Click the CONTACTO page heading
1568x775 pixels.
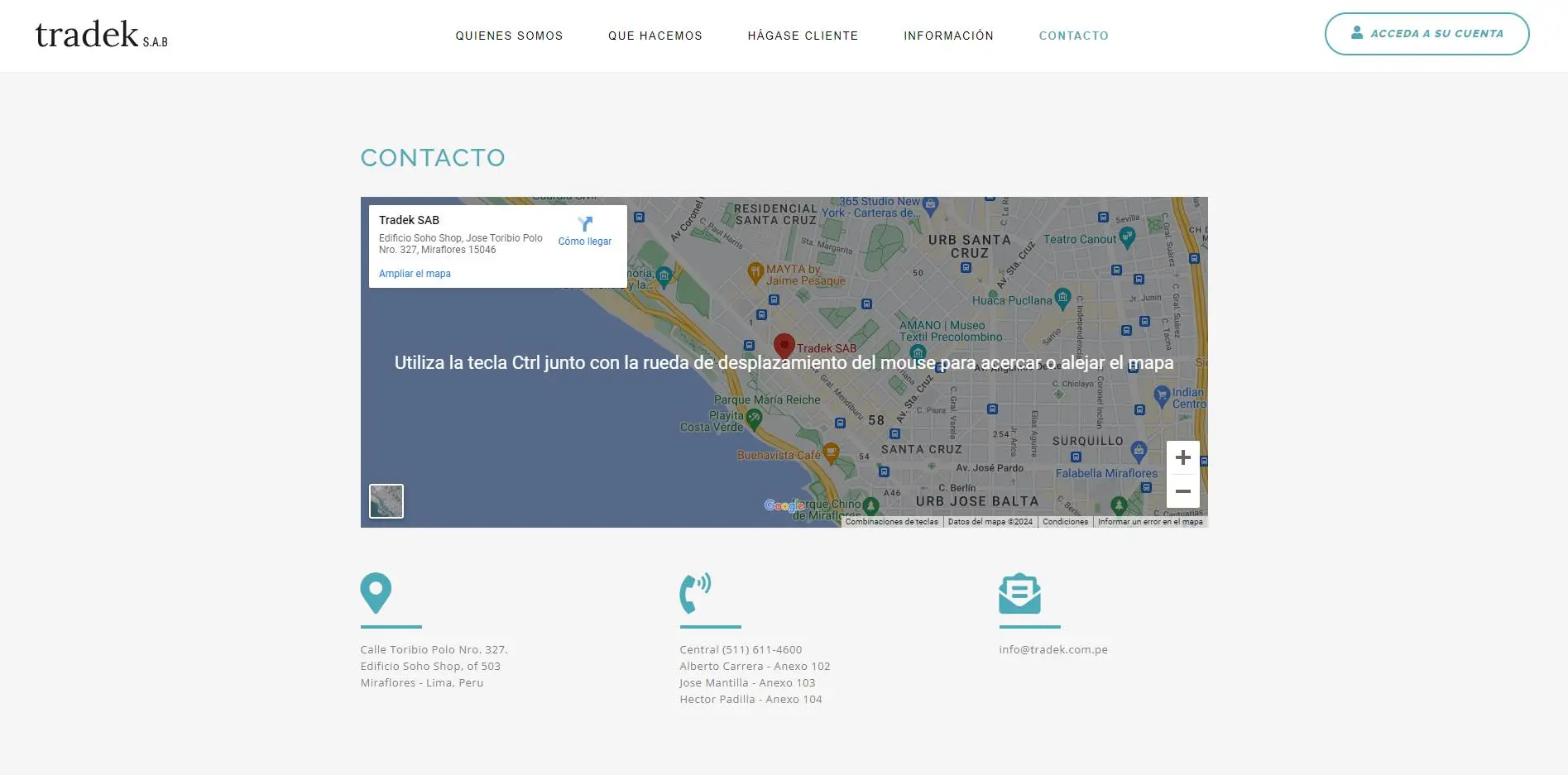coord(433,158)
